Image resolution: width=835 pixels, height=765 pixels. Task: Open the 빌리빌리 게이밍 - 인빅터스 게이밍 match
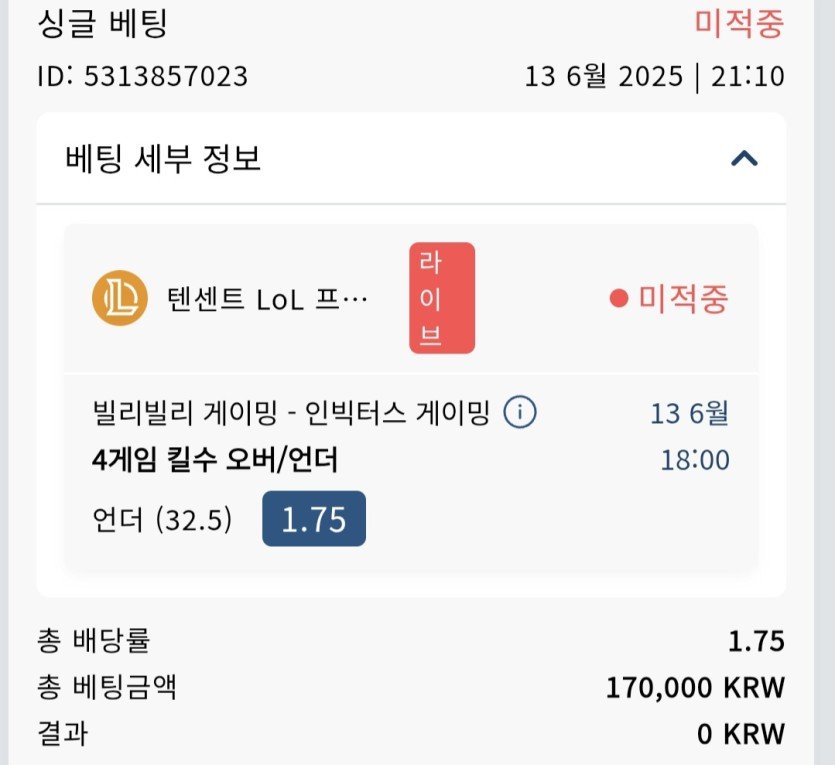pos(290,412)
